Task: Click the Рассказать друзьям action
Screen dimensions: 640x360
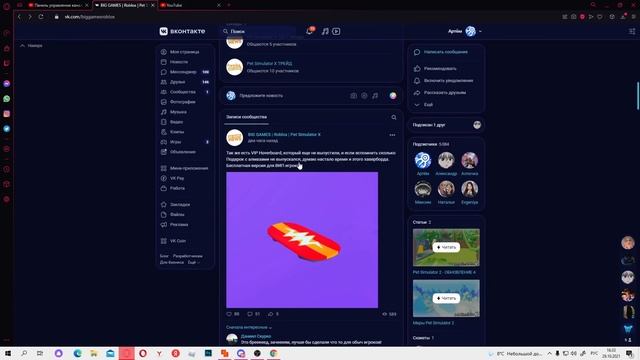Action: tap(444, 93)
